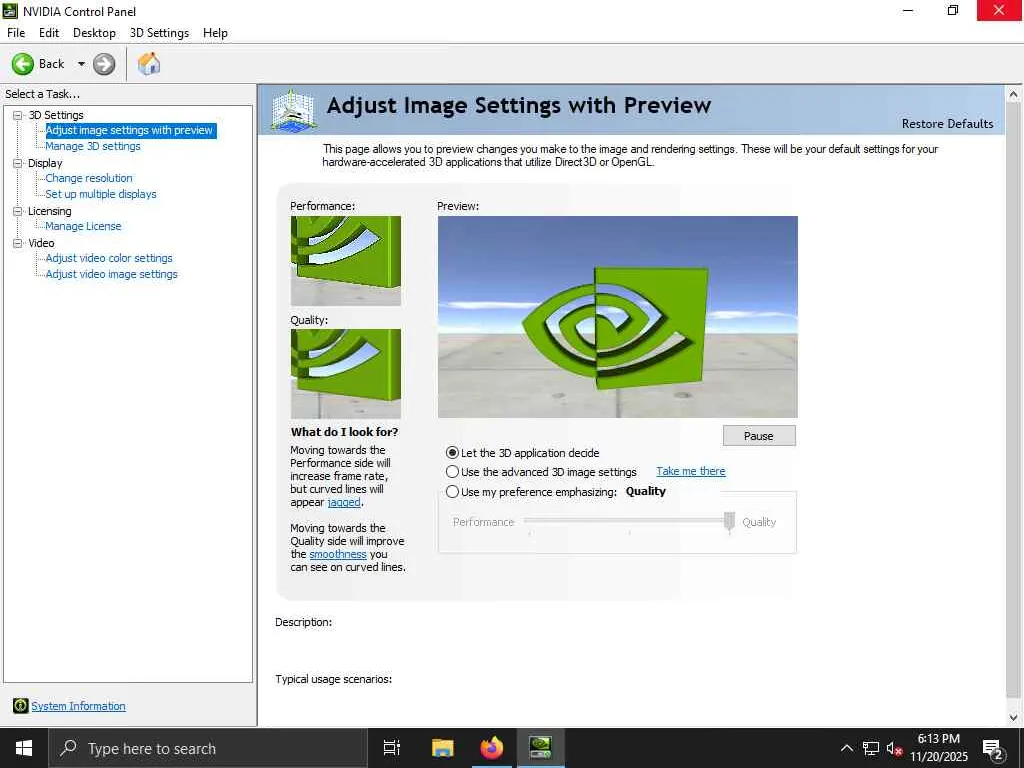Open Windows Start menu
This screenshot has width=1024, height=768.
click(x=24, y=748)
